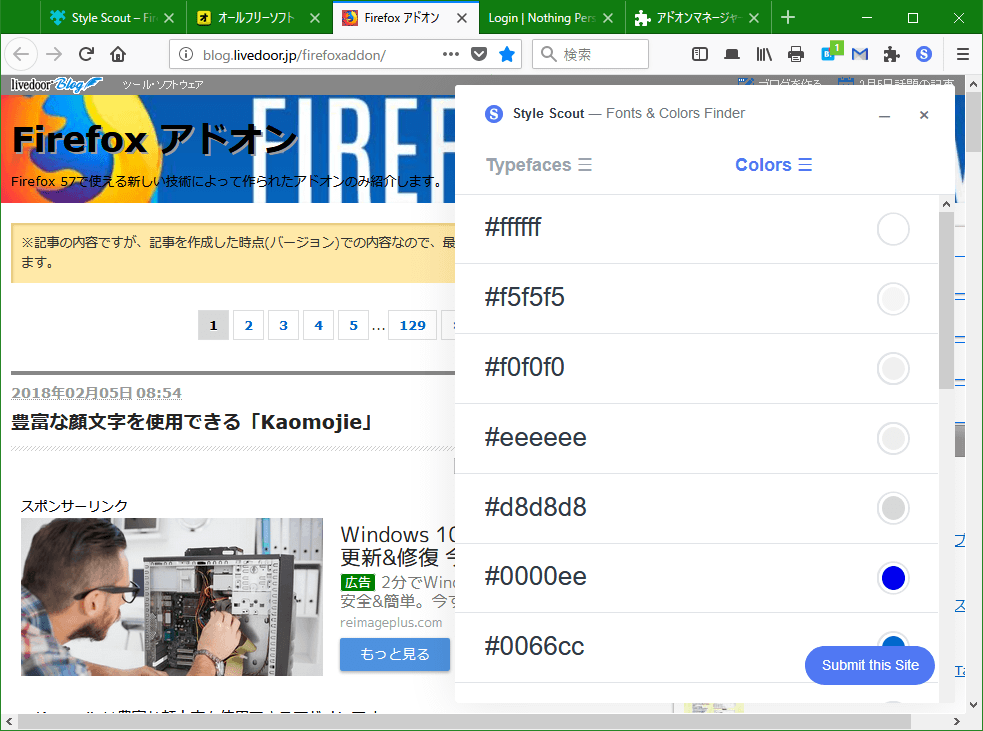The width and height of the screenshot is (983, 731).
Task: Click the computer repair ad thumbnail
Action: coord(172,596)
